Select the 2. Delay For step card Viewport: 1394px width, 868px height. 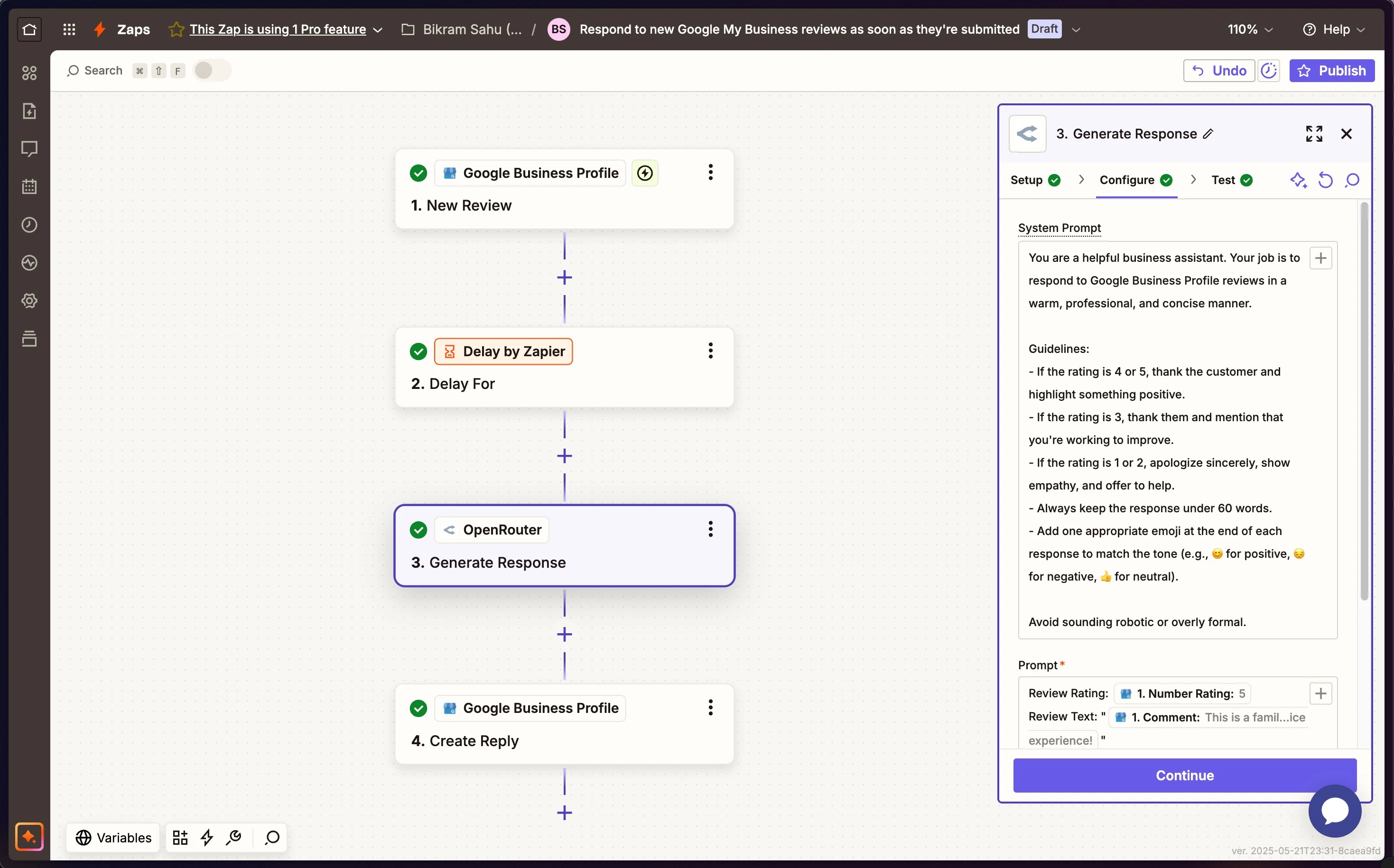coord(564,368)
